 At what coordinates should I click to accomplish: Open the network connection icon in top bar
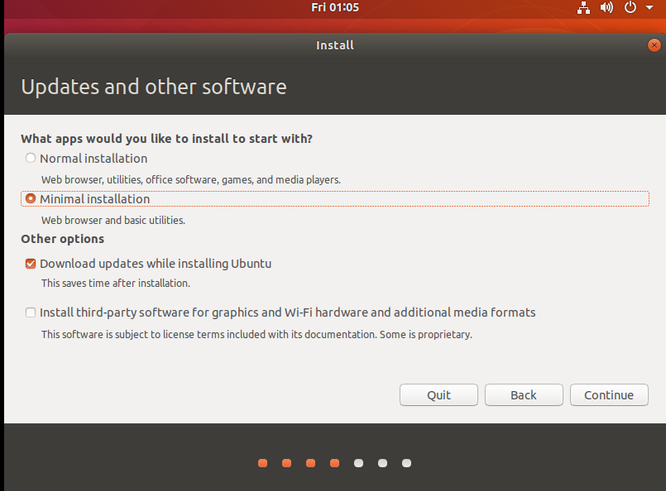point(584,8)
